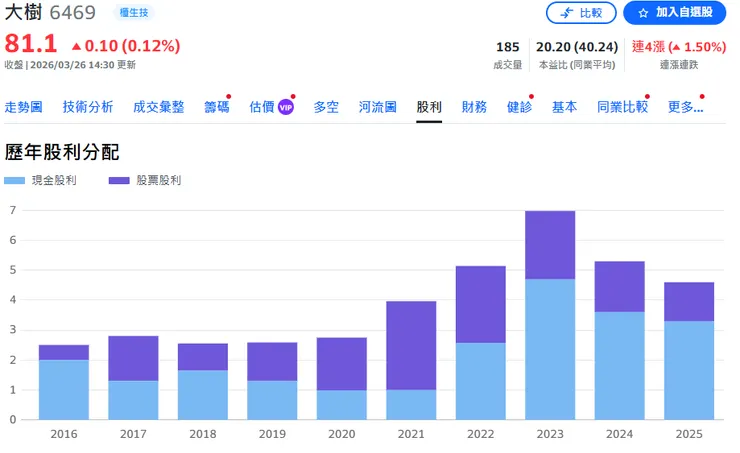Open the 估價 VIP tab

(271, 107)
